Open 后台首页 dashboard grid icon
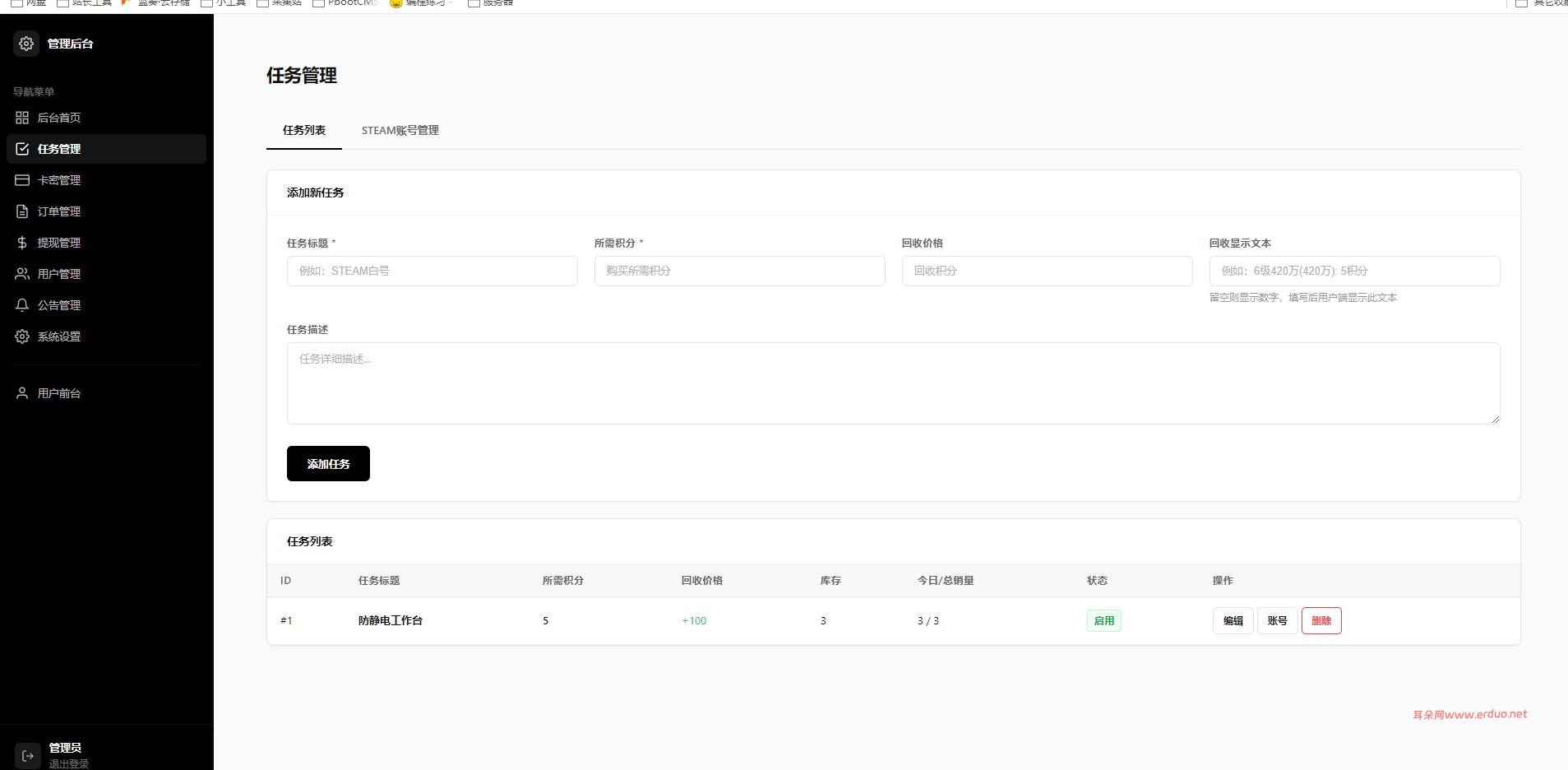 tap(22, 118)
